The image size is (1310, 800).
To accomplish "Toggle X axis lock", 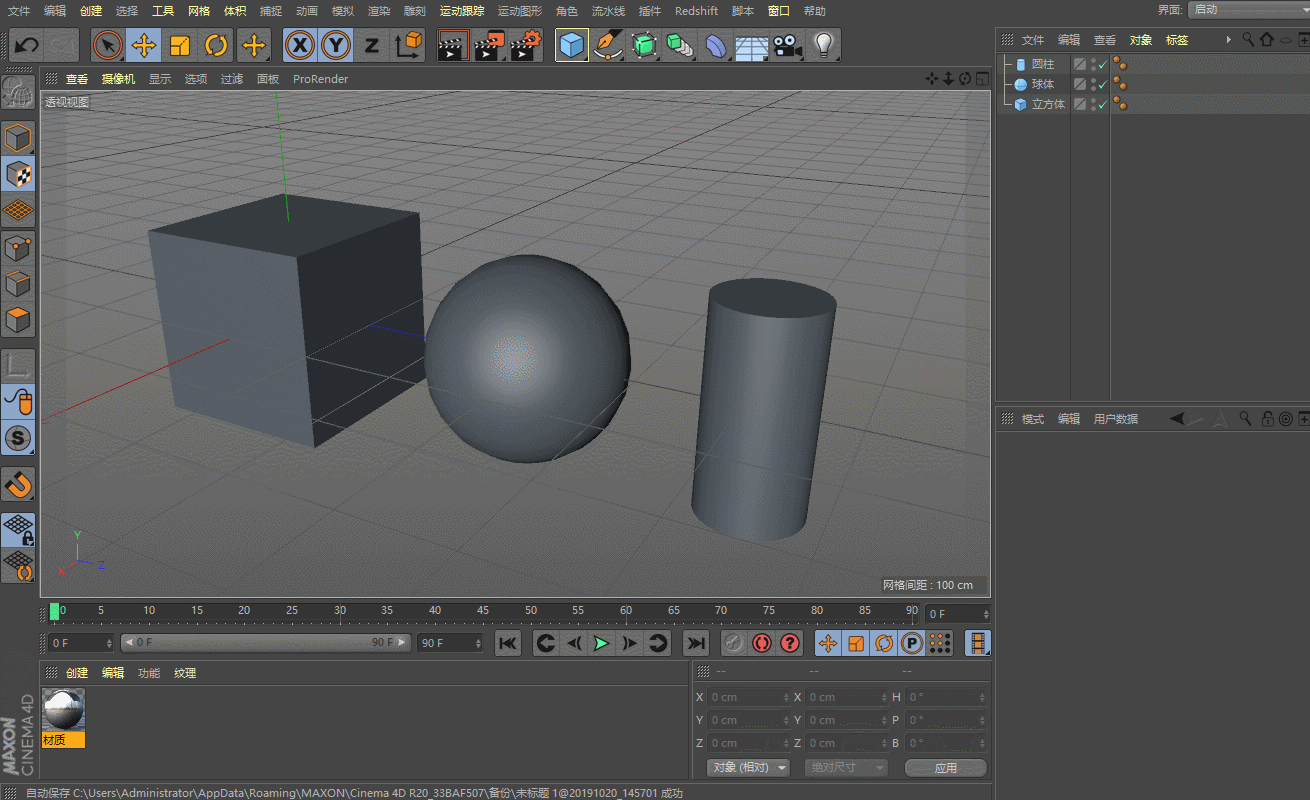I will coord(299,46).
